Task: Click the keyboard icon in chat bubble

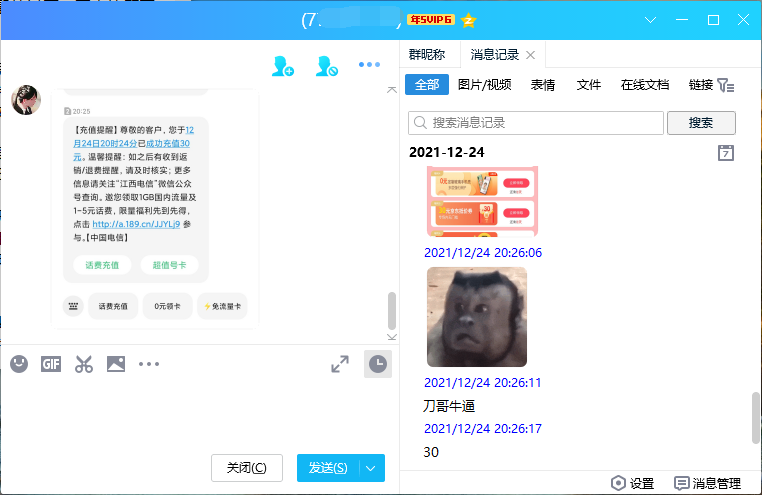Action: 73,307
